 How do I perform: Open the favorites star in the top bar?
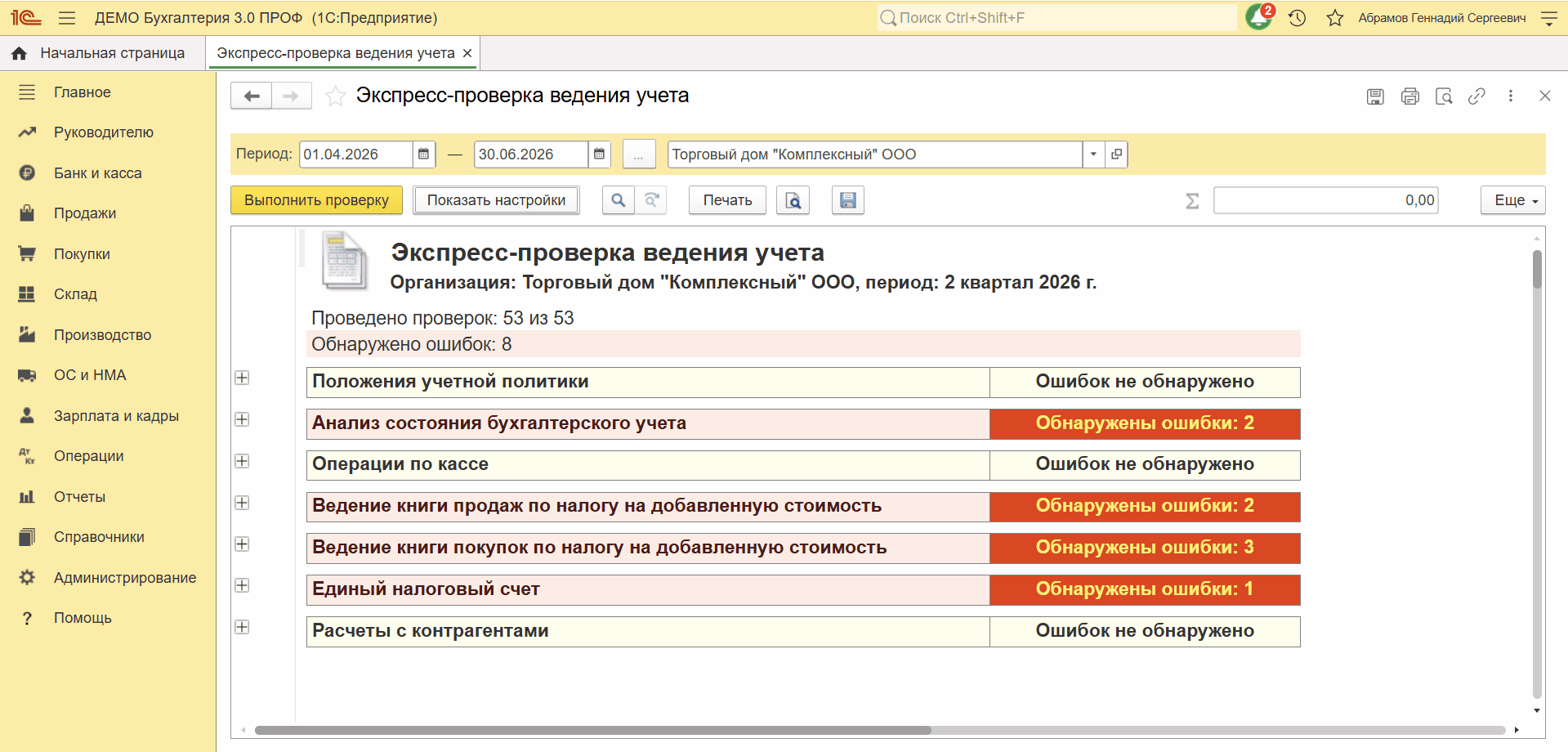[1335, 18]
